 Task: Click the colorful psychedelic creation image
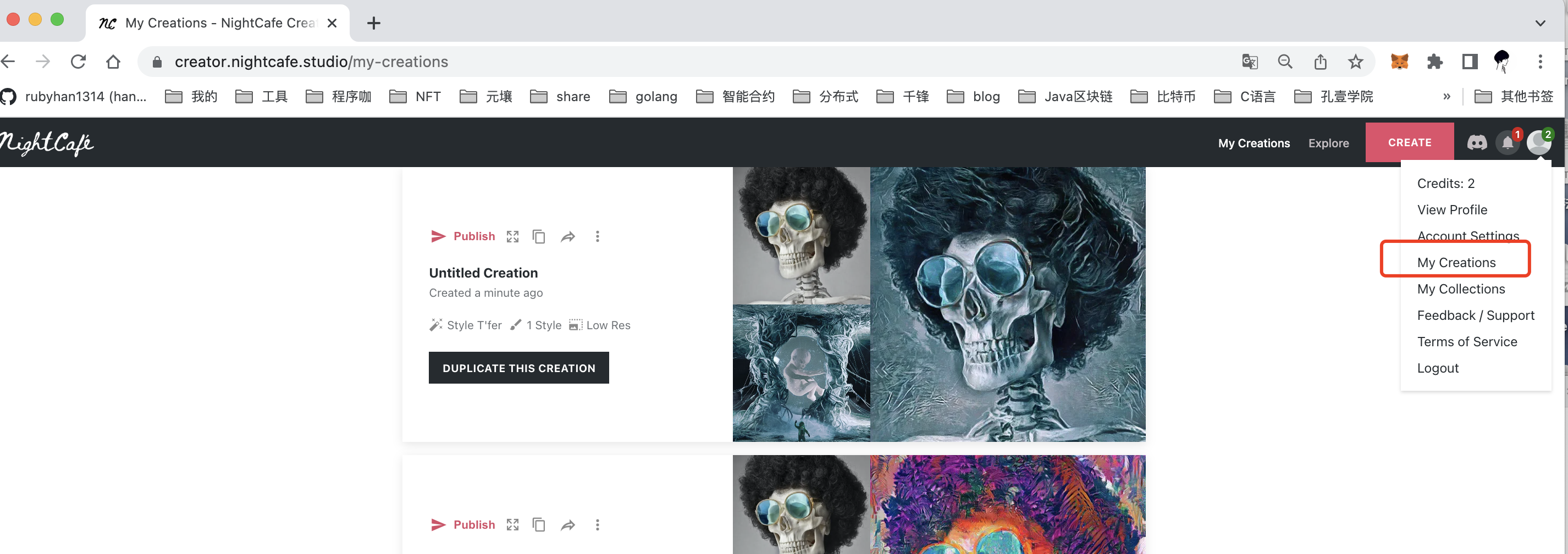click(1007, 505)
